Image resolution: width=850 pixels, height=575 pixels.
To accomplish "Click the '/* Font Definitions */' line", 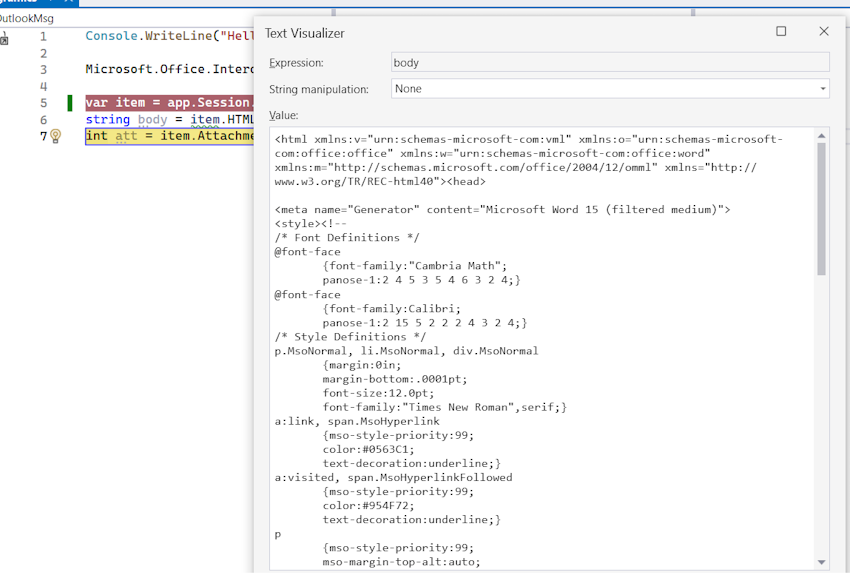I will [347, 237].
